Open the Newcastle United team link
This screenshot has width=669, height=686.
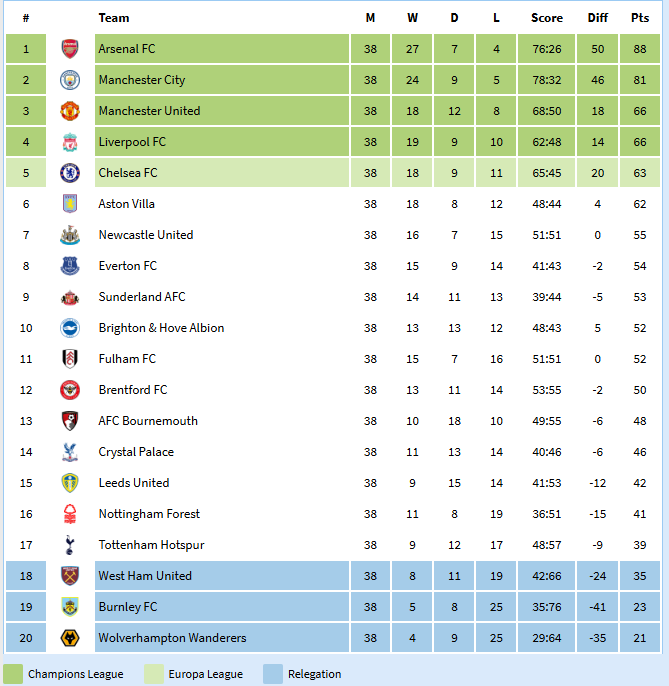[146, 235]
